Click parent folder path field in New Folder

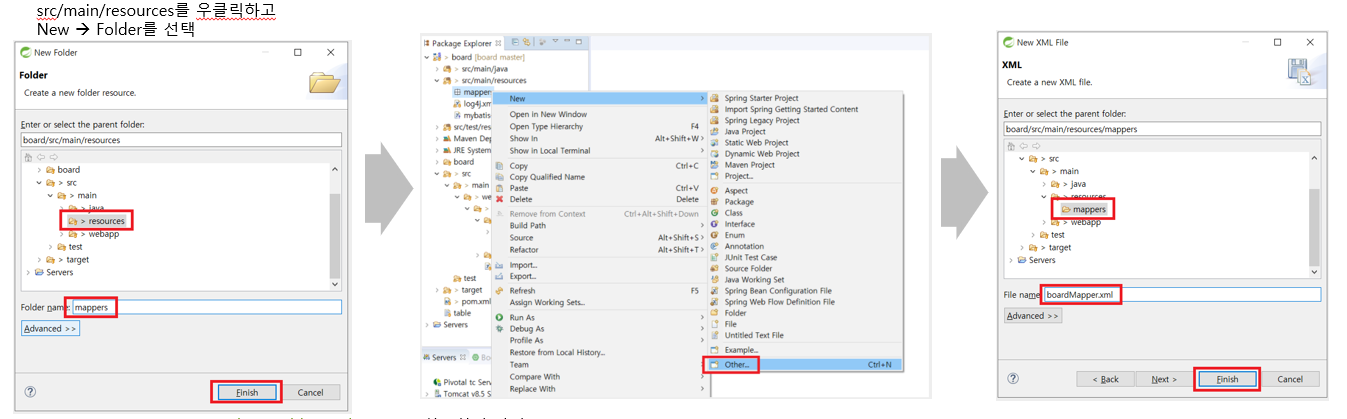pos(181,140)
